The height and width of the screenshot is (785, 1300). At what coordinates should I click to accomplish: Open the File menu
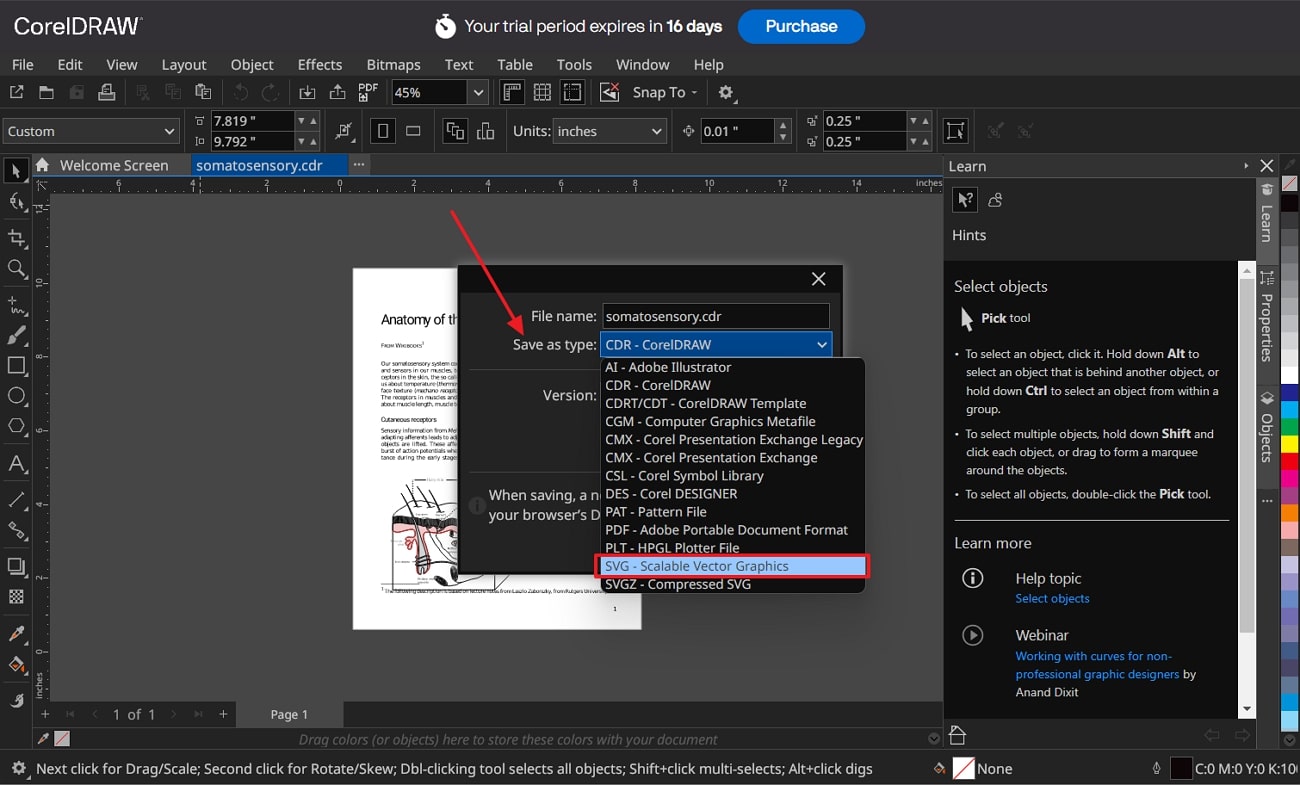tap(22, 64)
